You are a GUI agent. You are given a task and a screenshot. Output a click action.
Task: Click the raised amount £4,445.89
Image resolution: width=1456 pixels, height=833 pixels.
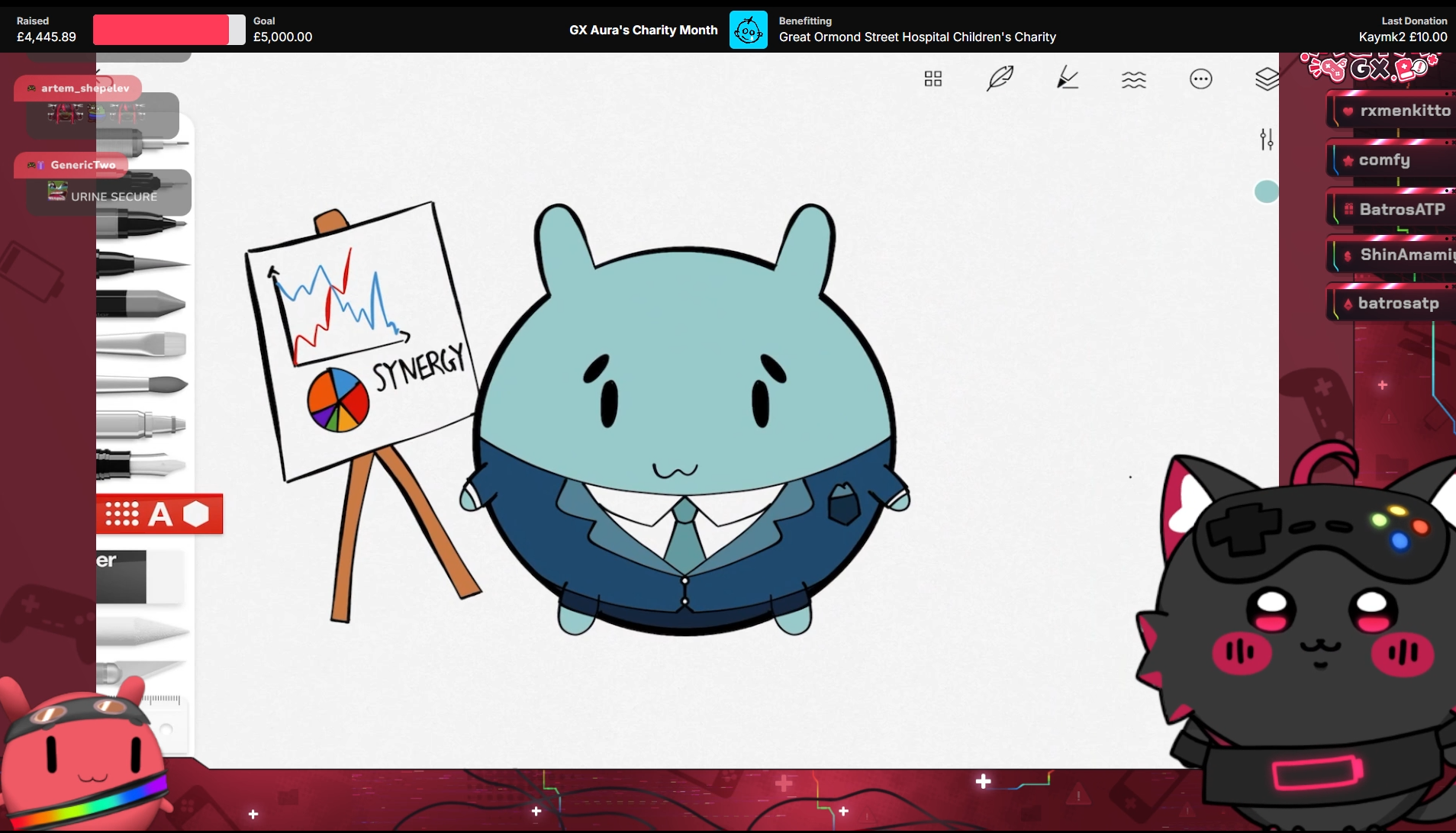47,37
